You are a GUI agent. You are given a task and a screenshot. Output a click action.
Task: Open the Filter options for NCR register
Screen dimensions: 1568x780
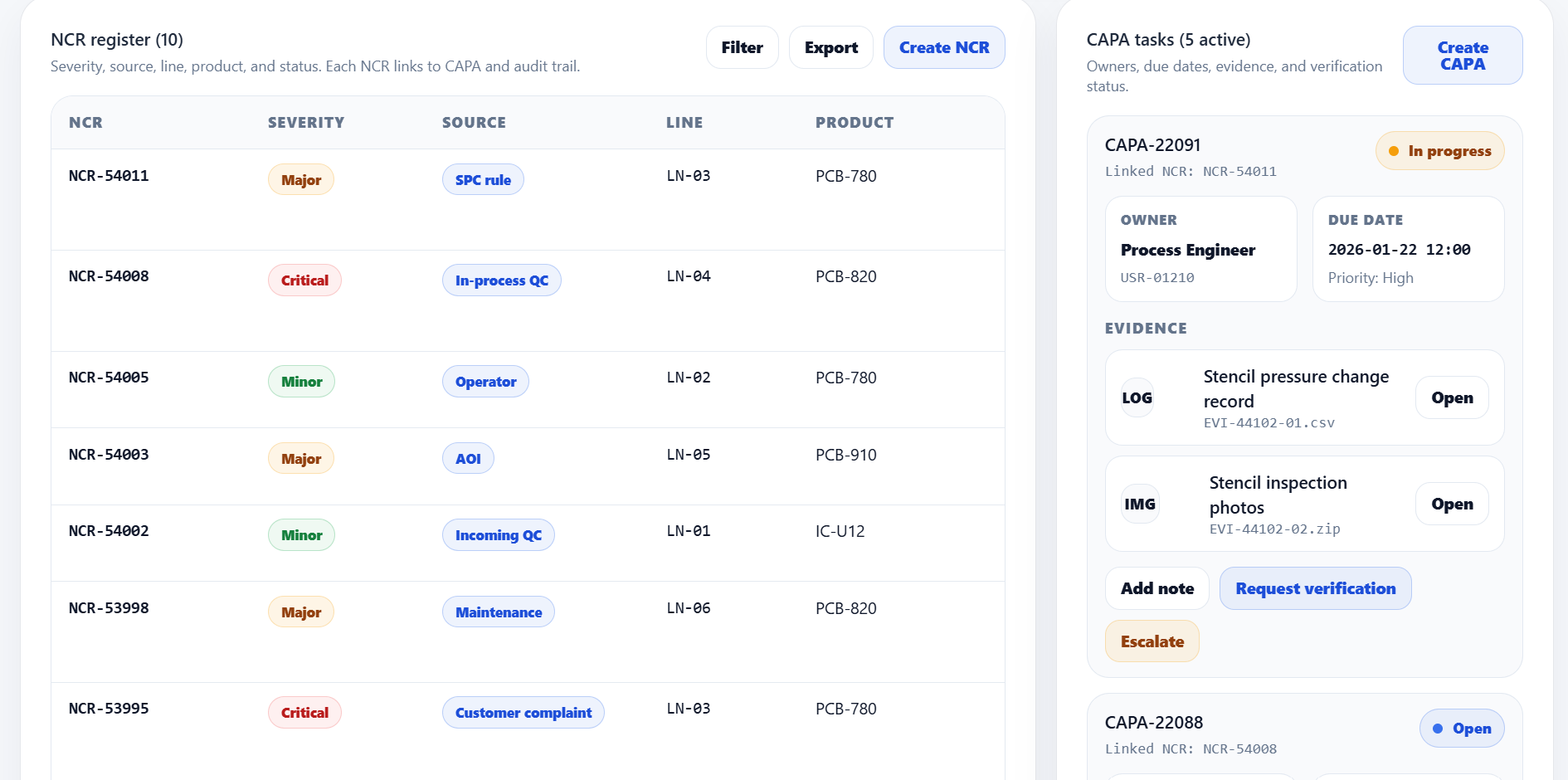pos(742,47)
